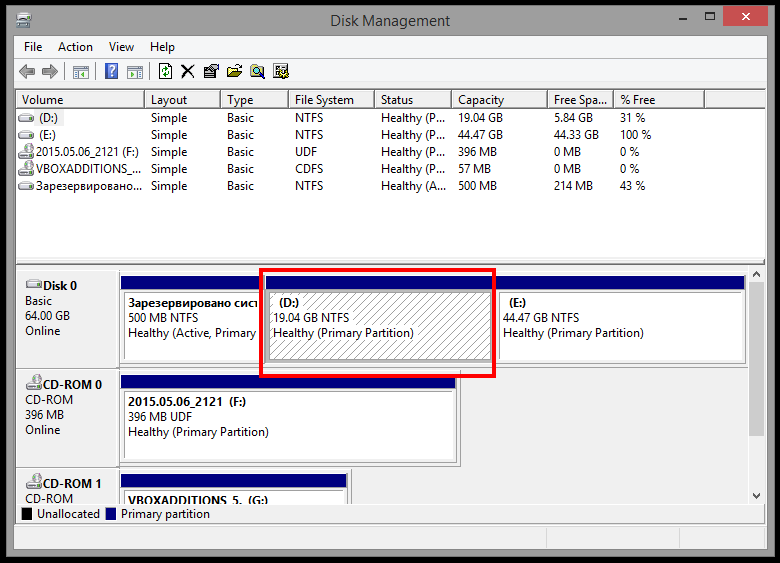780x563 pixels.
Task: Open the File menu
Action: pyautogui.click(x=33, y=47)
